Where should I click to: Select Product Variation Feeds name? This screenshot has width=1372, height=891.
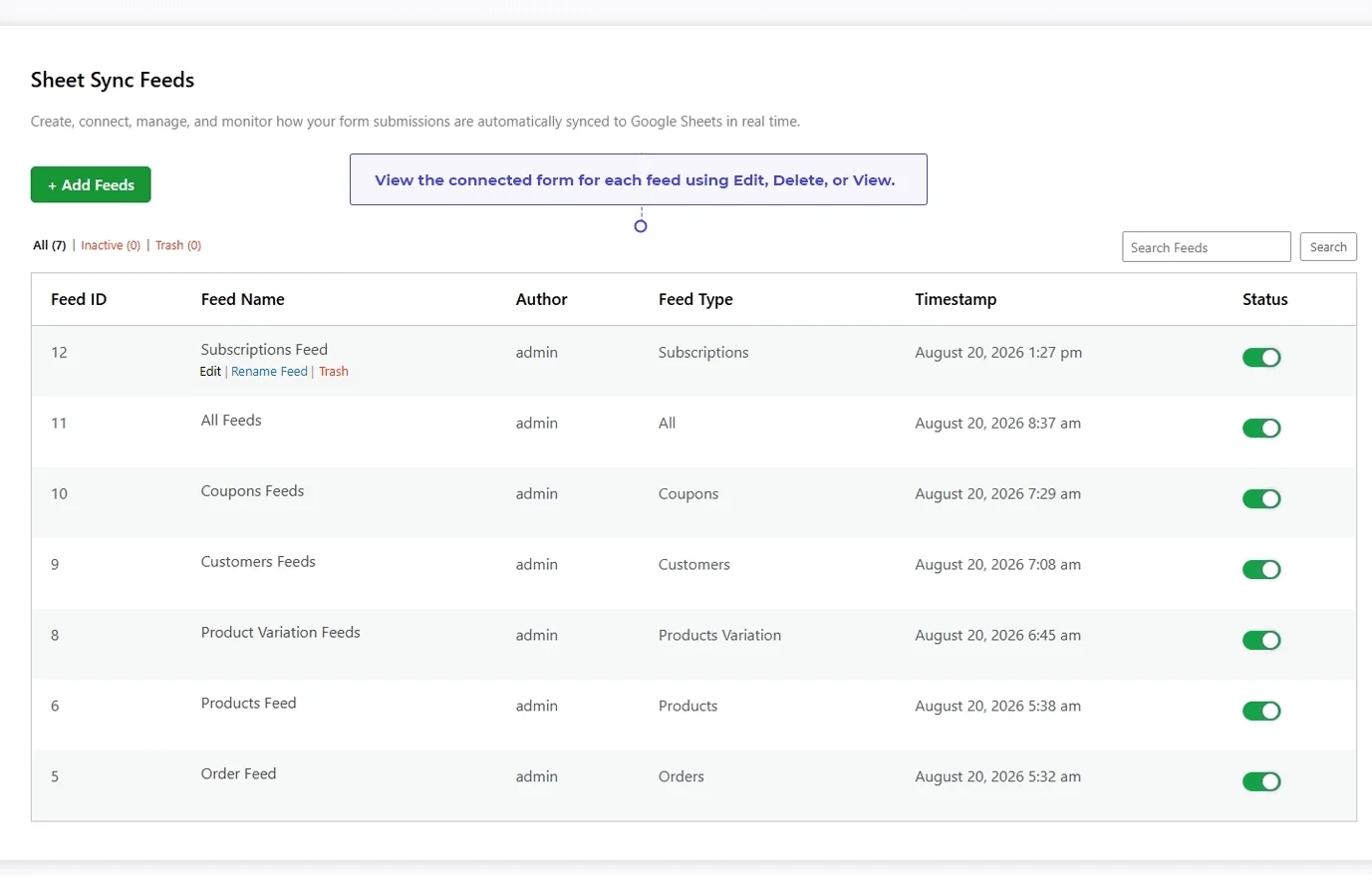[280, 633]
